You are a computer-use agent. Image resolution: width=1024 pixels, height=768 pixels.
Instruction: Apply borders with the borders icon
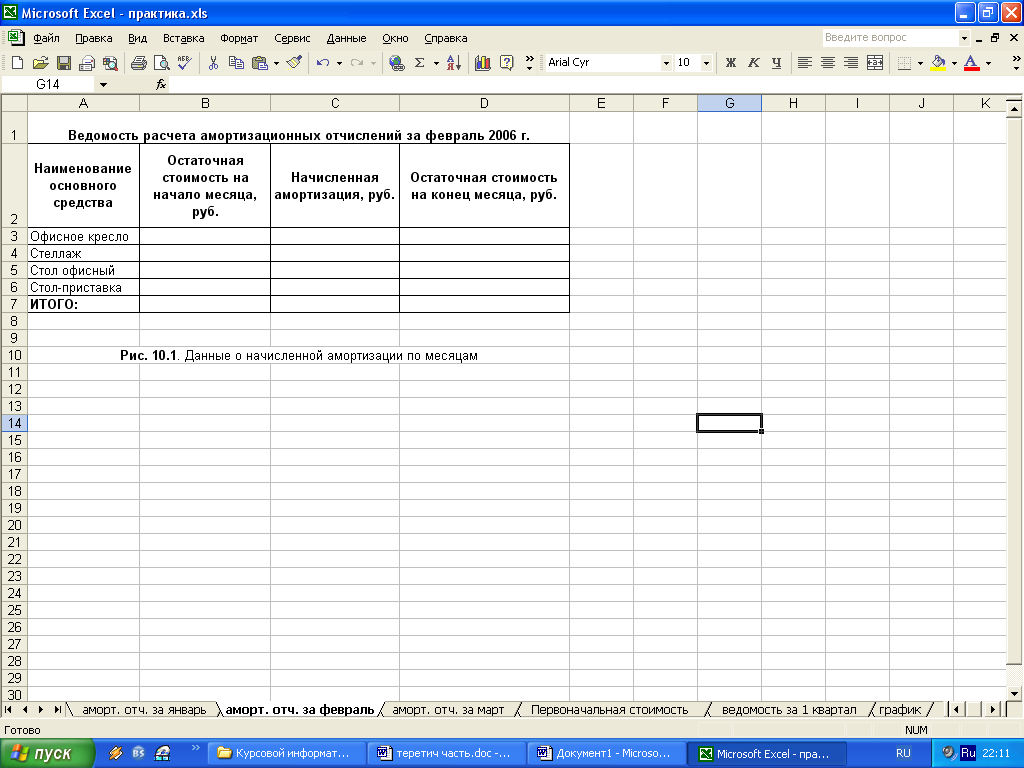click(904, 63)
